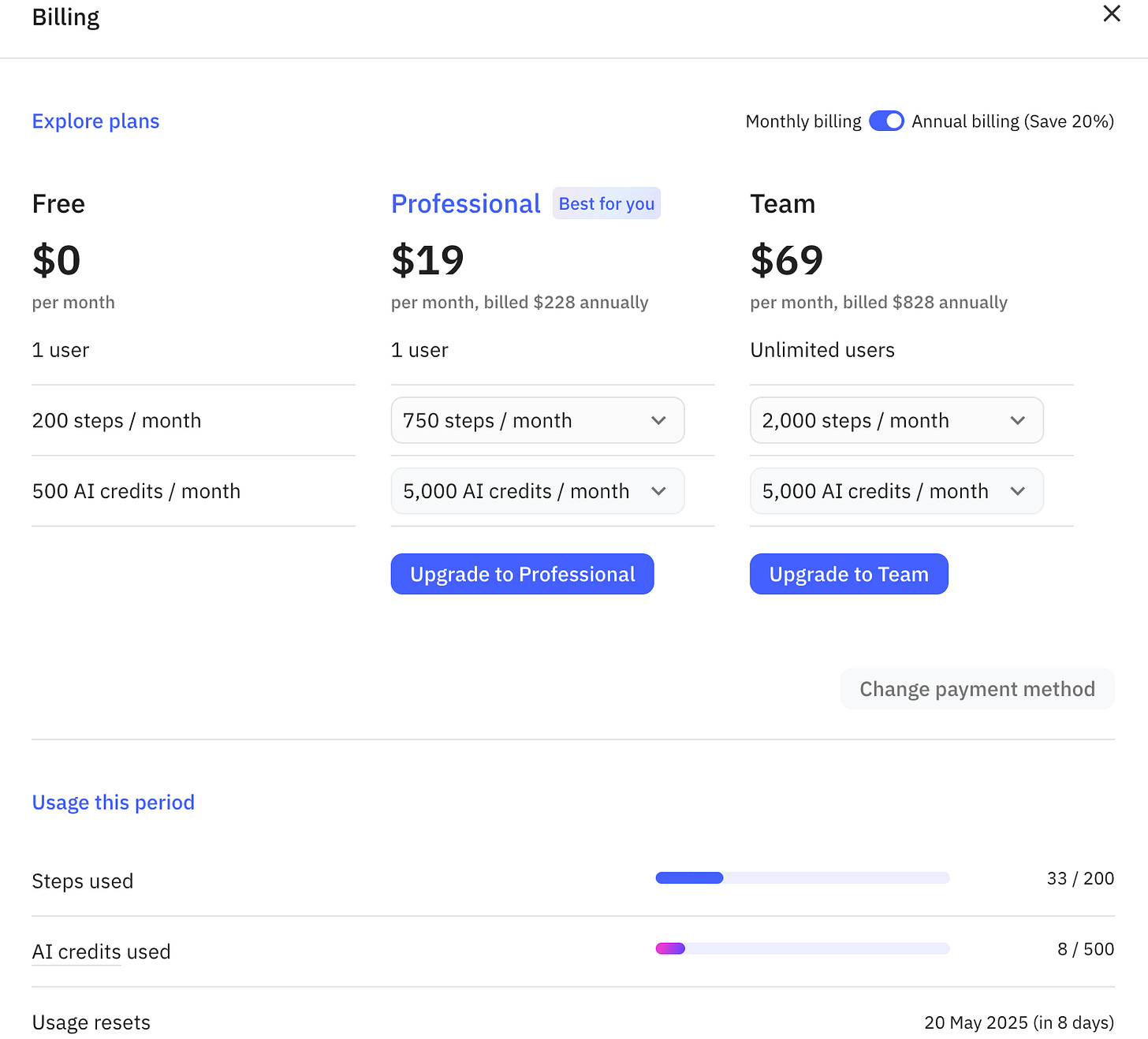Click Upgrade to Professional button
The height and width of the screenshot is (1039, 1148).
pos(522,574)
